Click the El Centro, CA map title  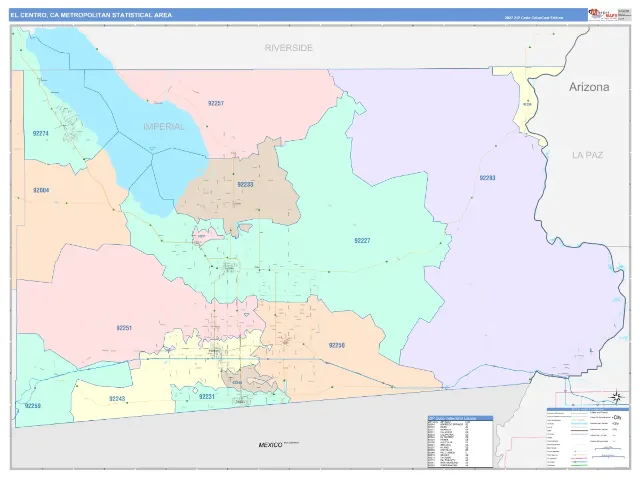coord(91,15)
